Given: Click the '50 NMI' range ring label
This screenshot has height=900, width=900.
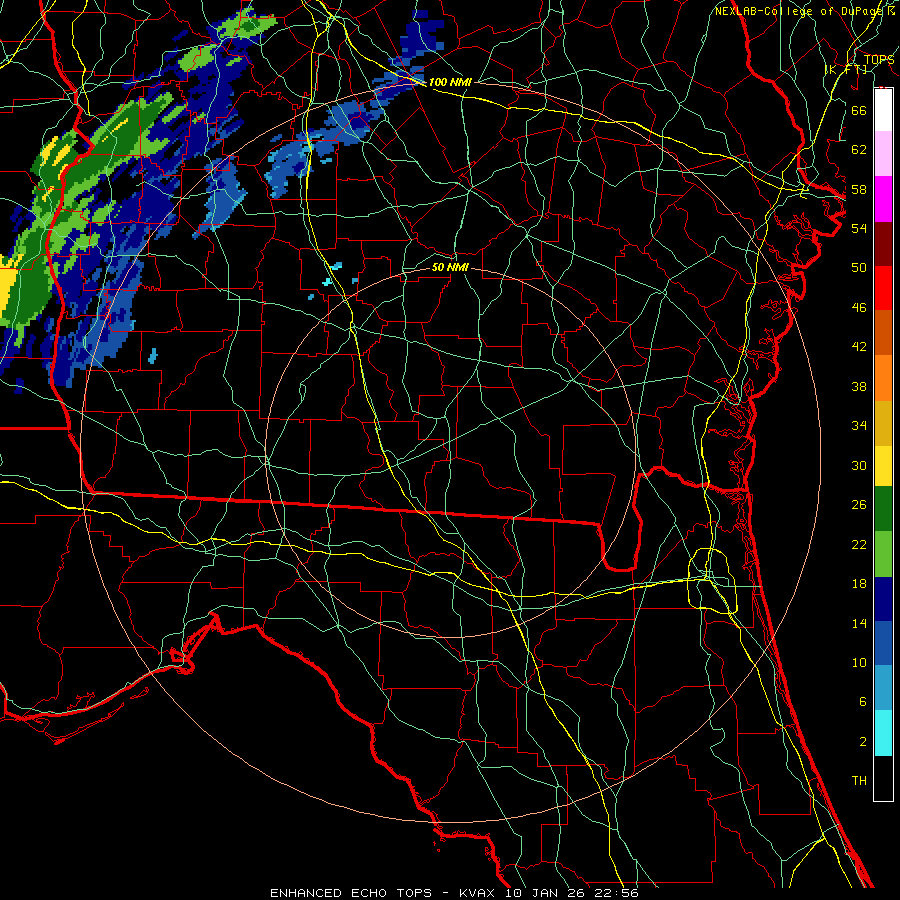Looking at the screenshot, I should 450,267.
